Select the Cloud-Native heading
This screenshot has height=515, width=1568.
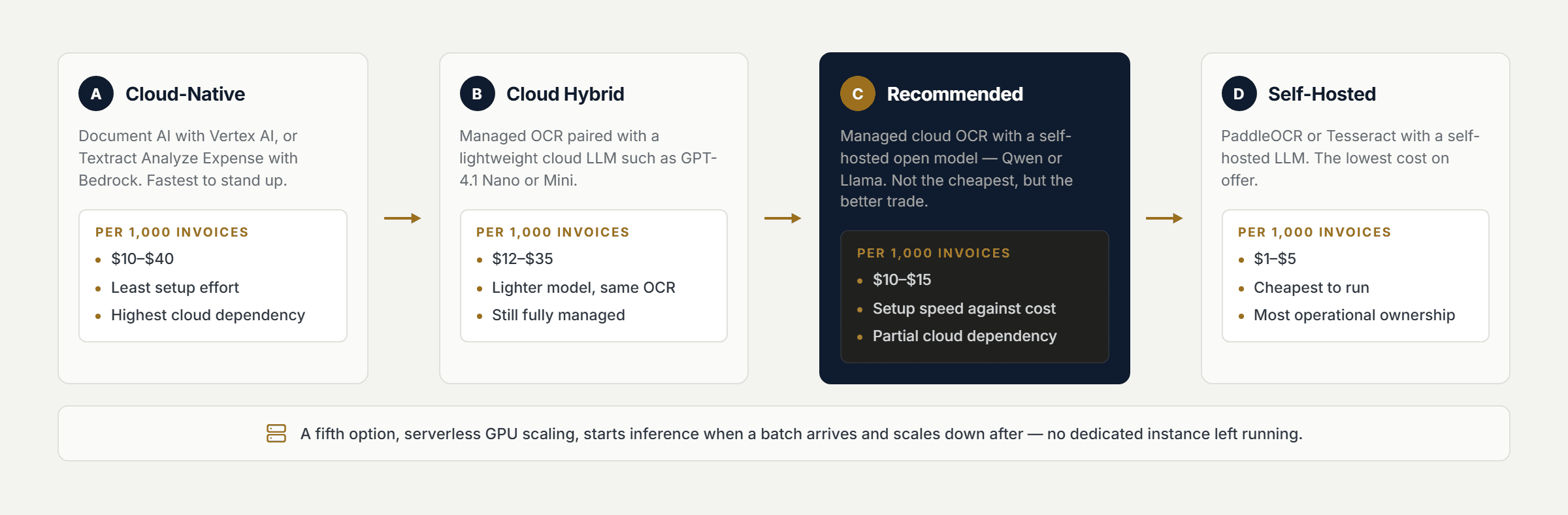coord(185,94)
